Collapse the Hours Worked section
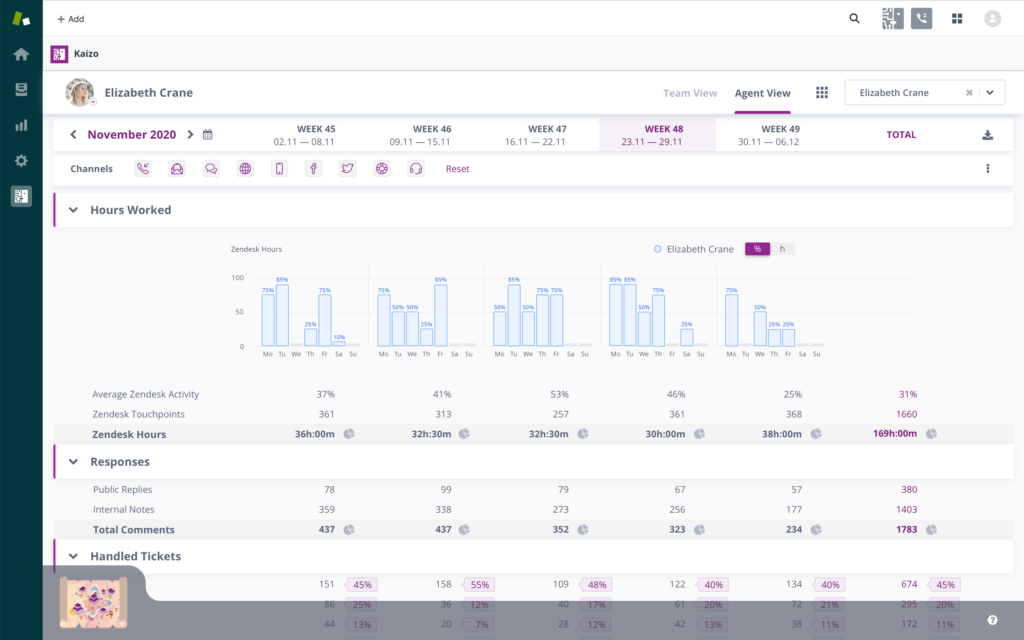Viewport: 1024px width, 640px height. (73, 210)
